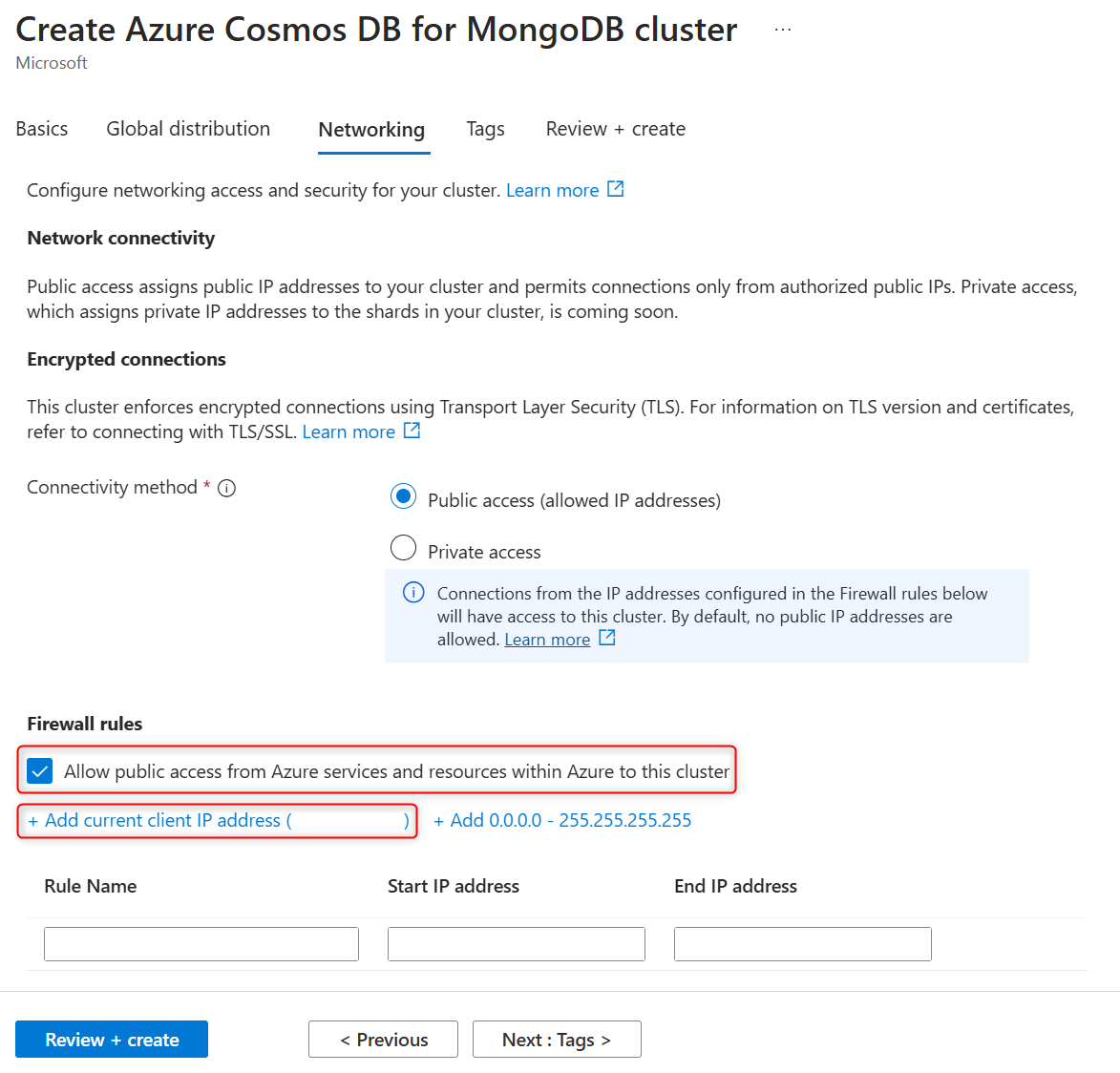Screen dimensions: 1120x1073
Task: Switch to the Basics tab
Action: tap(42, 129)
